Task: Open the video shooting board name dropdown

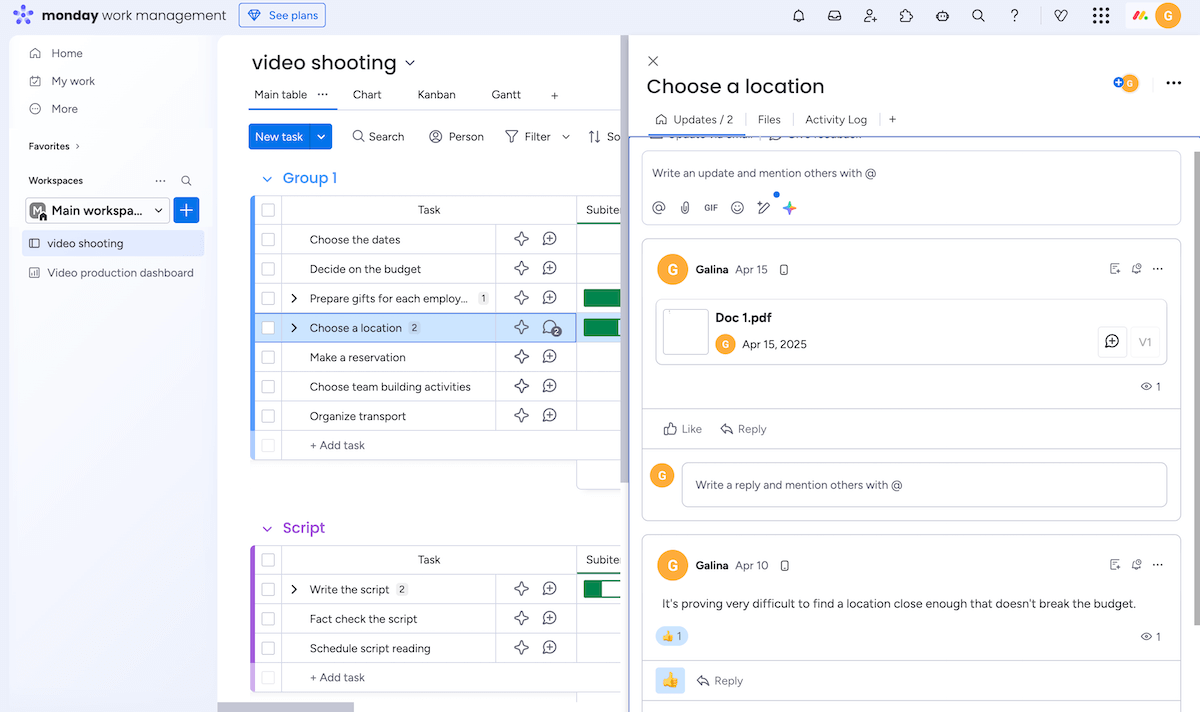Action: point(409,62)
